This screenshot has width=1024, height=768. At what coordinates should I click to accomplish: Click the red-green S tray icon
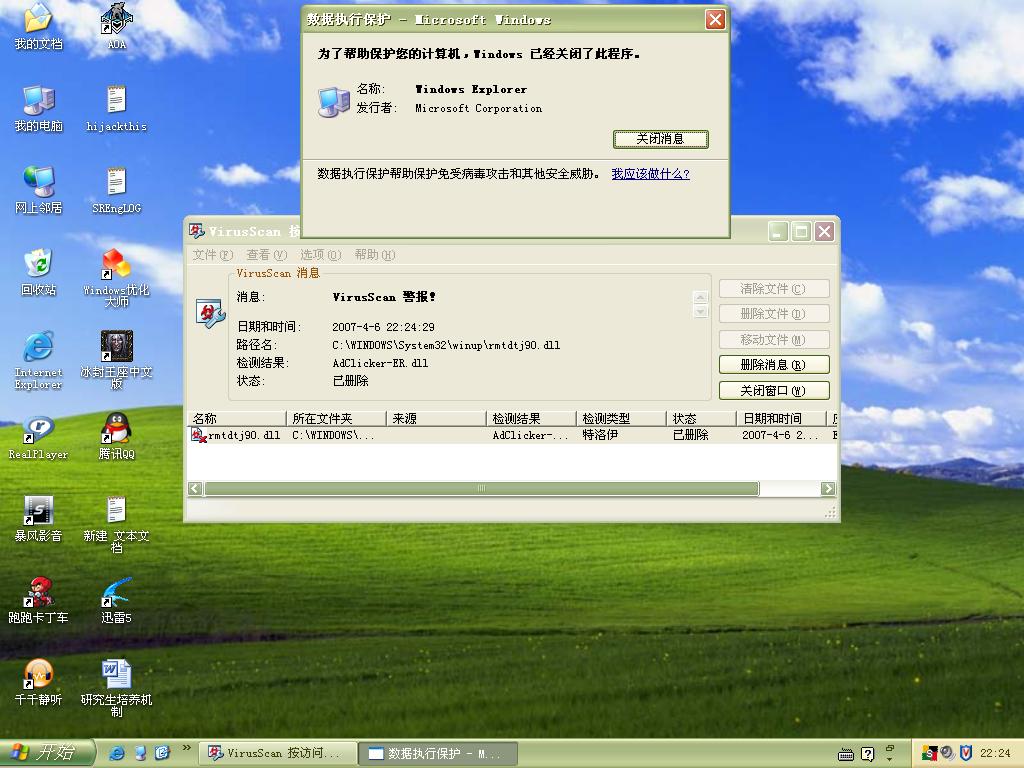929,753
